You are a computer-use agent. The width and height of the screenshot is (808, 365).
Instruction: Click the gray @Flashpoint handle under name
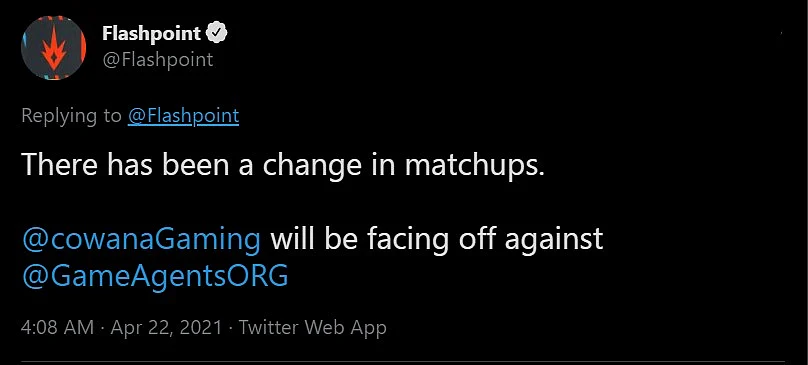158,59
